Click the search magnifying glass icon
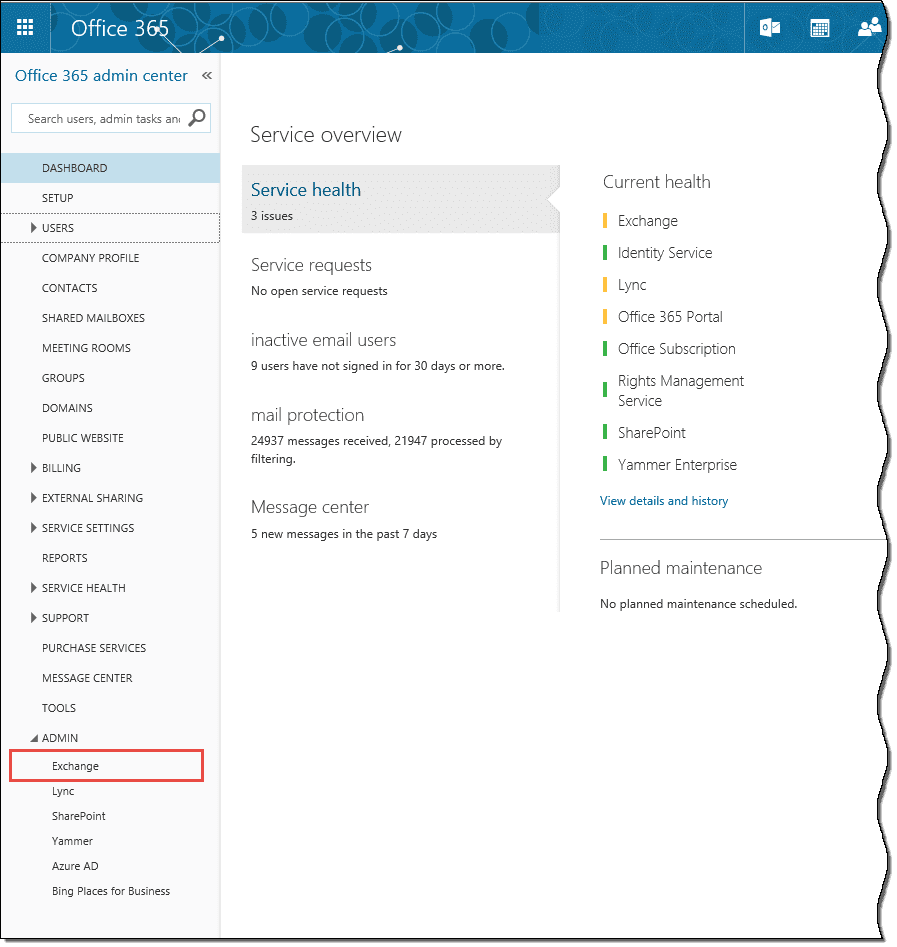Viewport: 897px width, 947px height. [x=197, y=118]
